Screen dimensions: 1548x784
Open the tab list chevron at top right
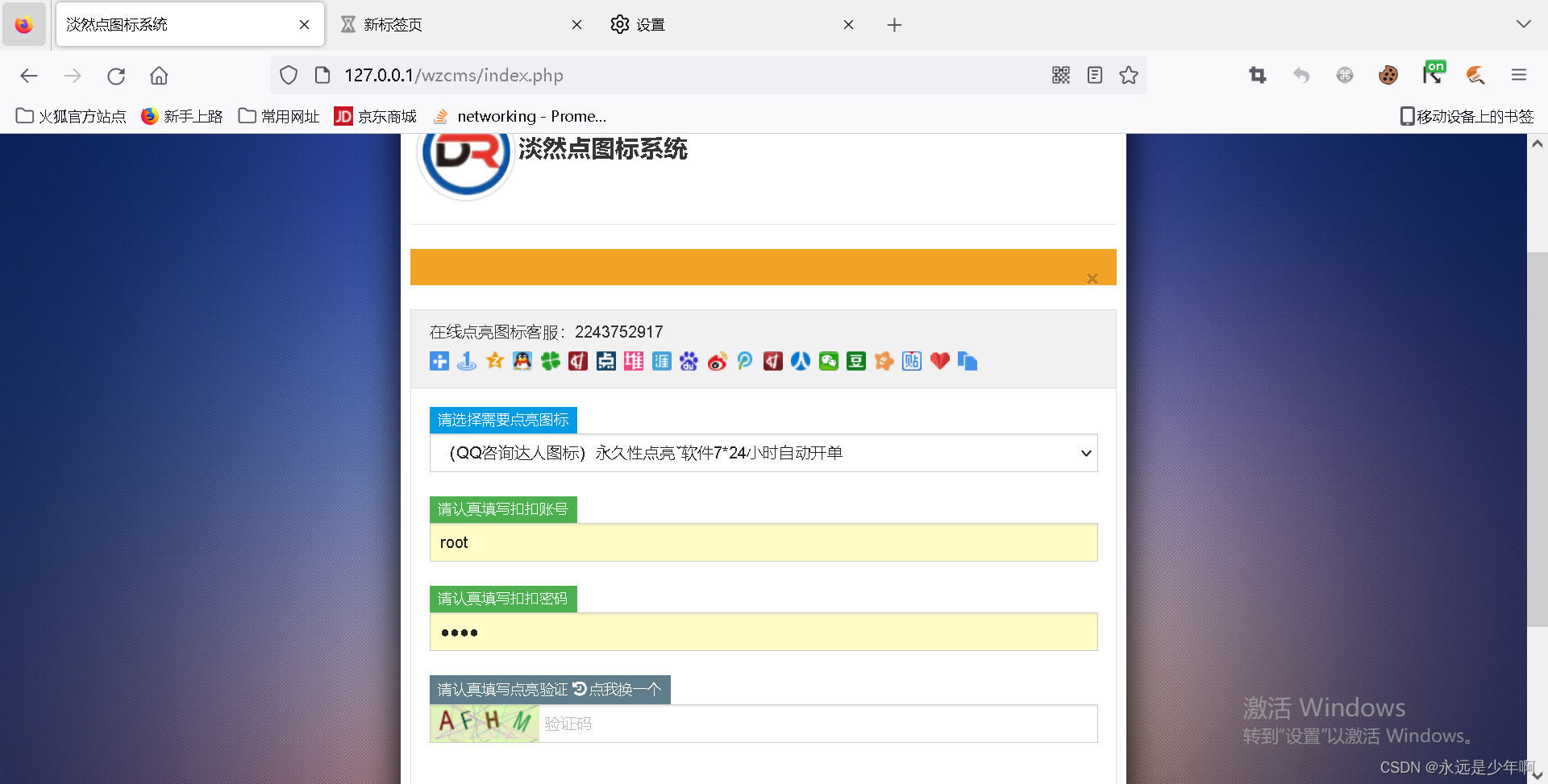click(x=1524, y=24)
